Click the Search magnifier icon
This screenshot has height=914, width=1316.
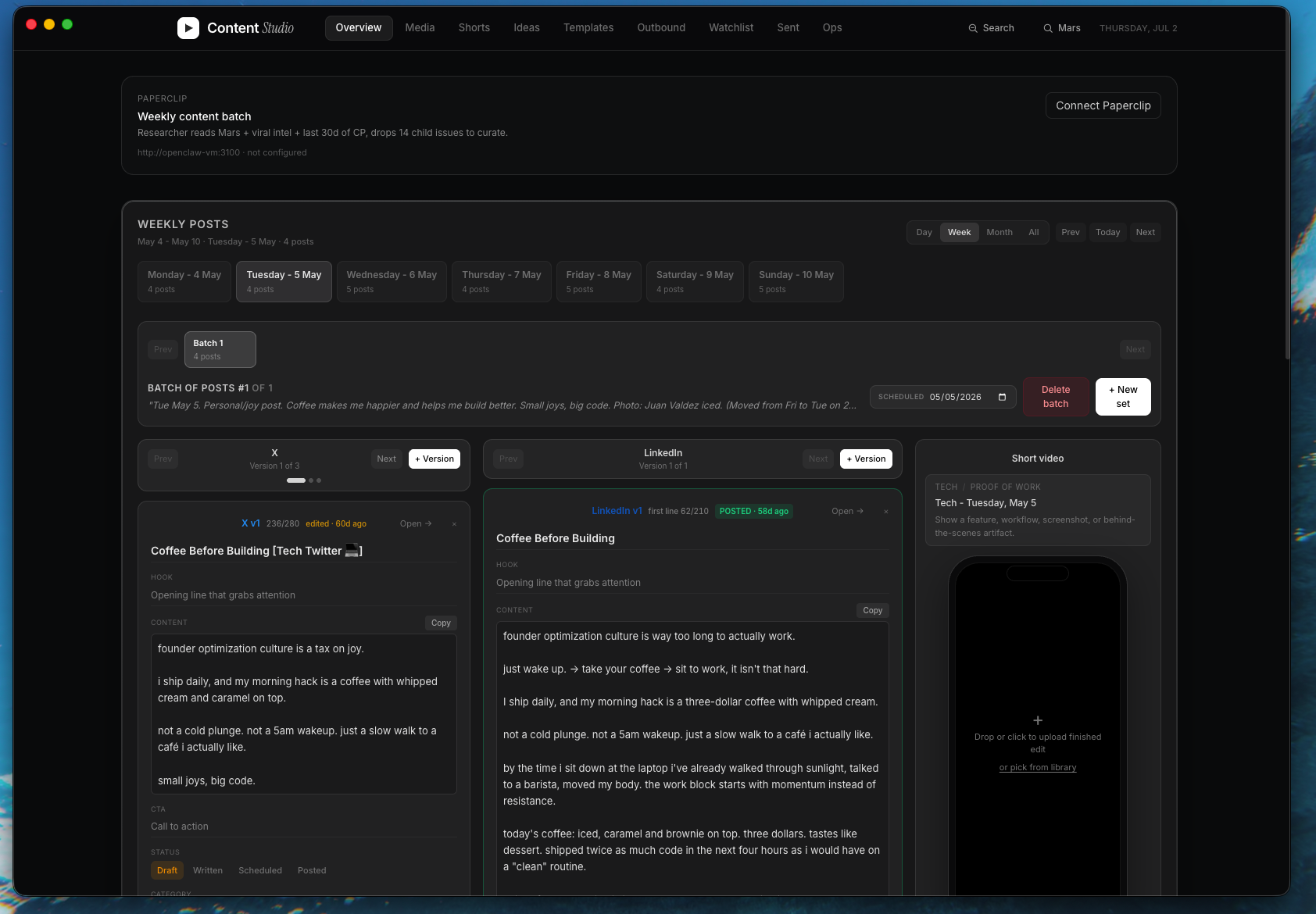pyautogui.click(x=973, y=28)
